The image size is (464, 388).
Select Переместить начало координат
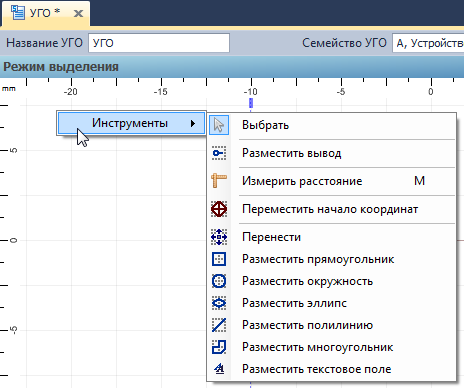[x=331, y=209]
